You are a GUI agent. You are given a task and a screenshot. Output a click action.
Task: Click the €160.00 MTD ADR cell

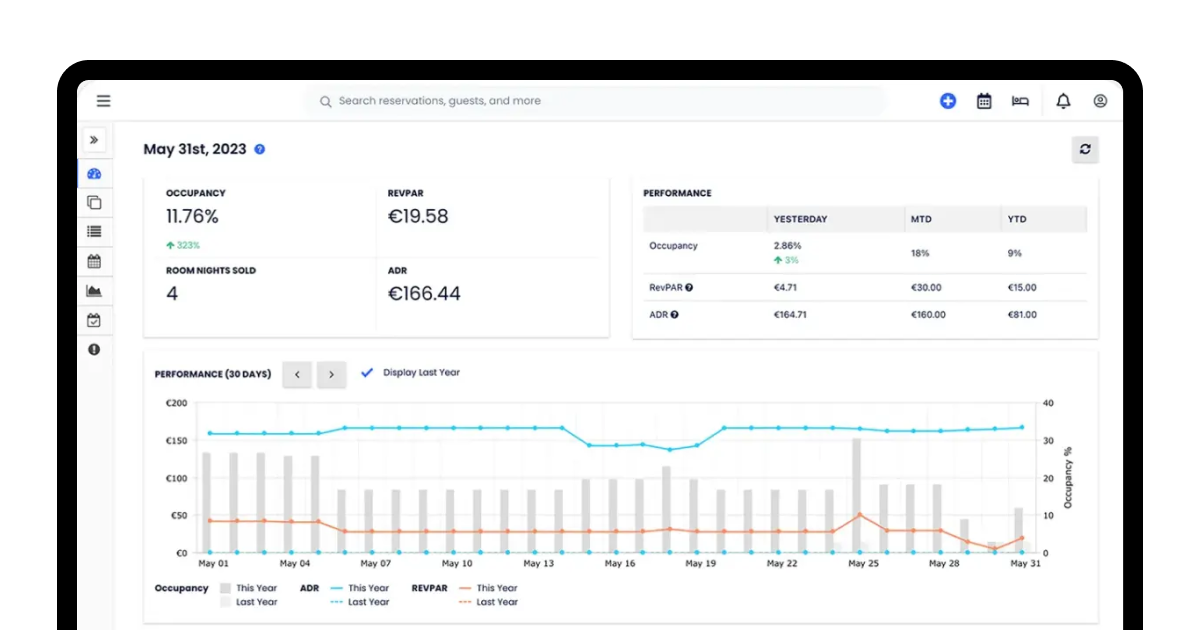[929, 314]
